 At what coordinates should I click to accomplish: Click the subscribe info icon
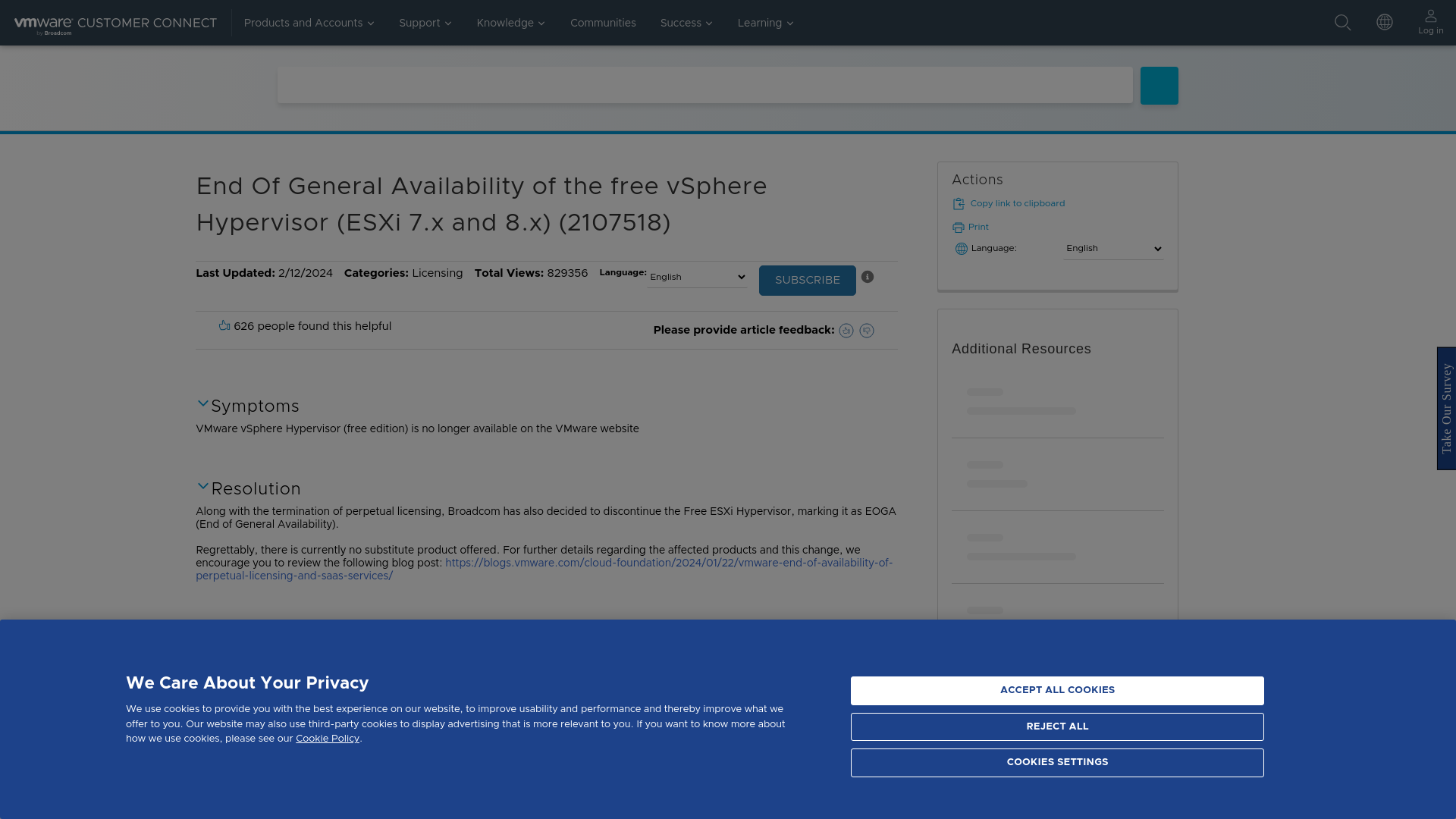point(868,277)
